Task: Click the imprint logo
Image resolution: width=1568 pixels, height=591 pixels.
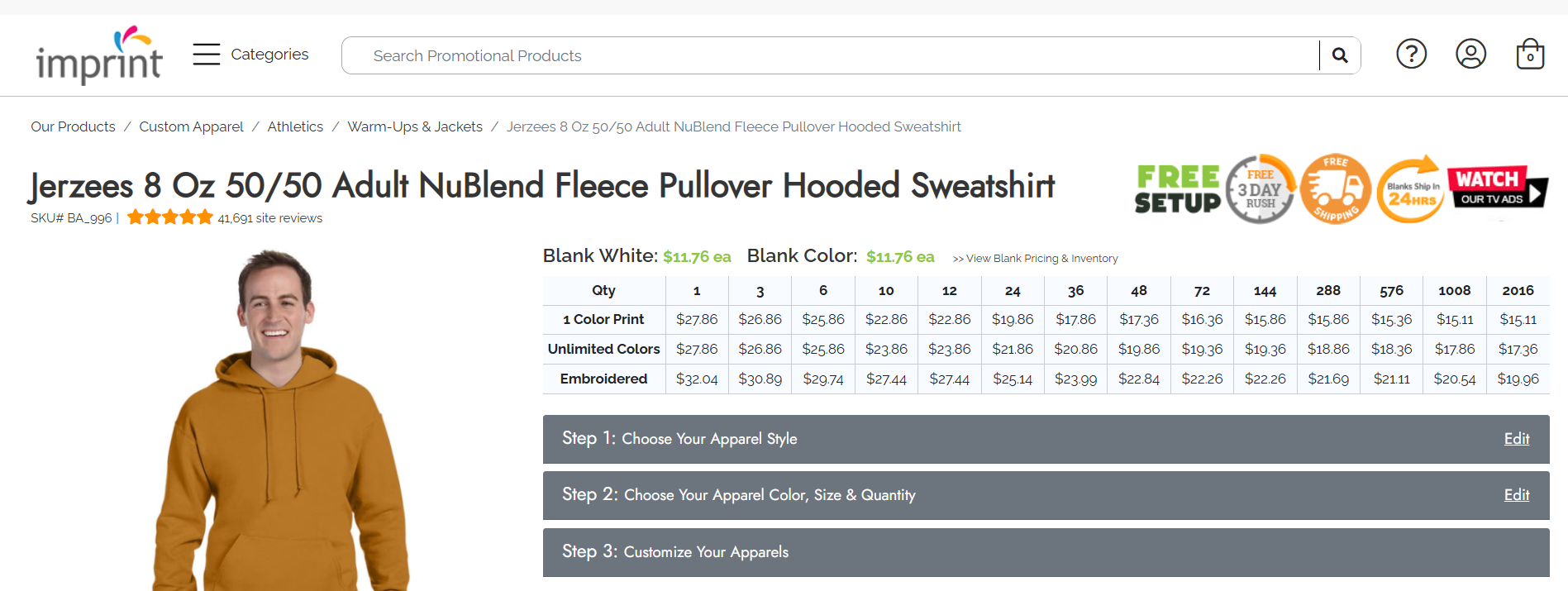Action: (98, 55)
